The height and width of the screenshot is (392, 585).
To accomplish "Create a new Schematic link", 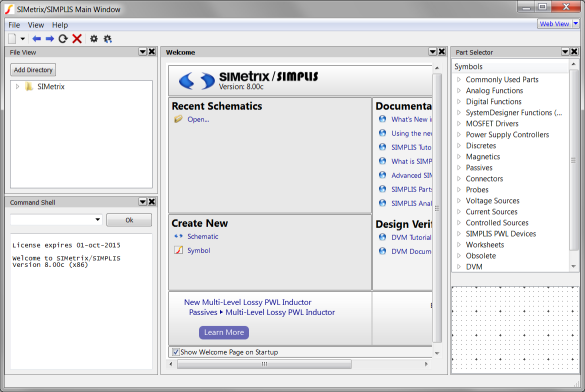I will tap(203, 236).
